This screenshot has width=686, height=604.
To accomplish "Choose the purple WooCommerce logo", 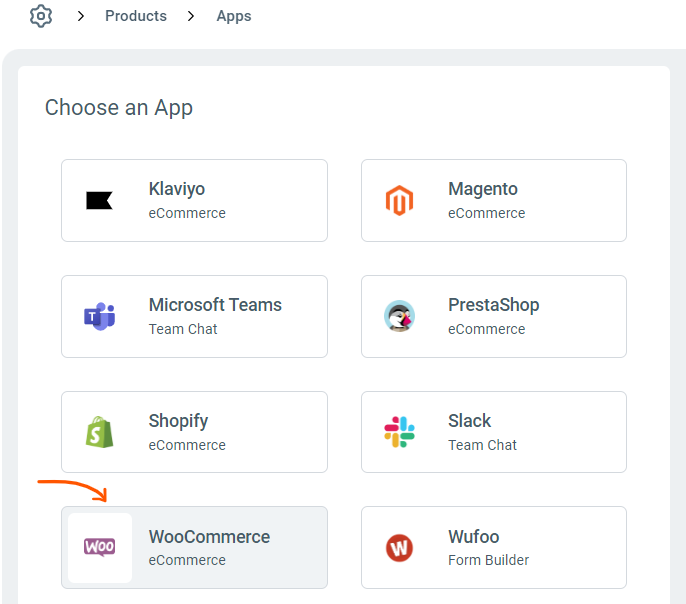I will 99,547.
